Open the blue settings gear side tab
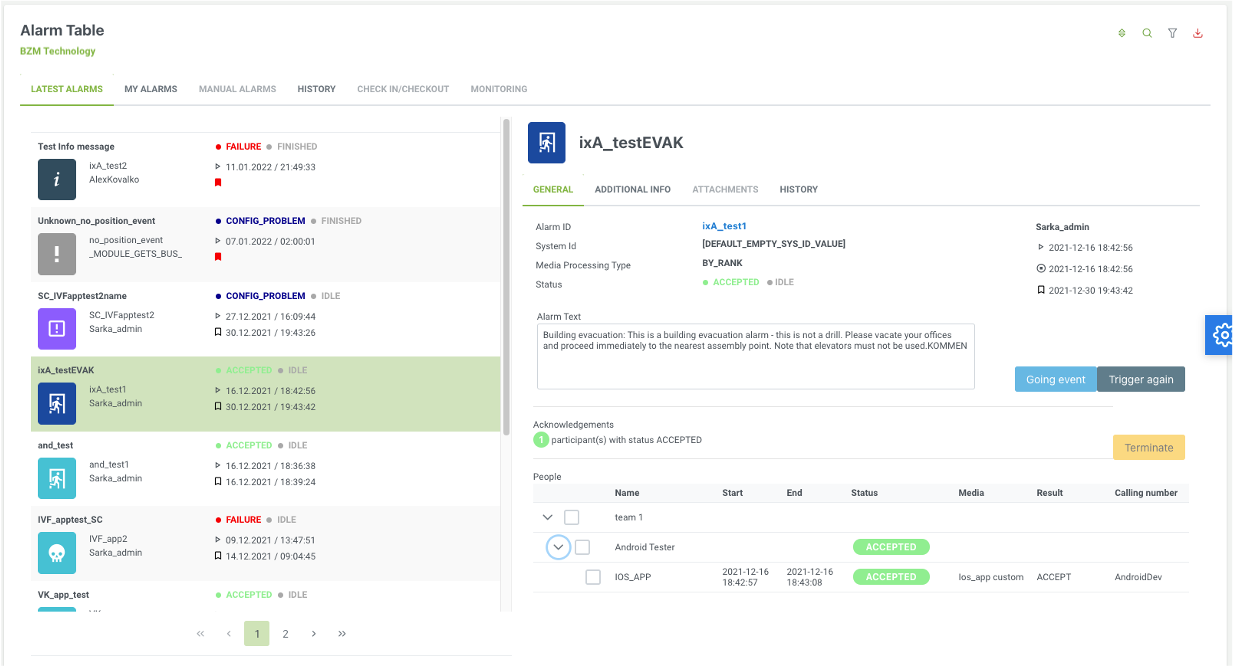Image resolution: width=1233 pixels, height=666 pixels. (1220, 335)
